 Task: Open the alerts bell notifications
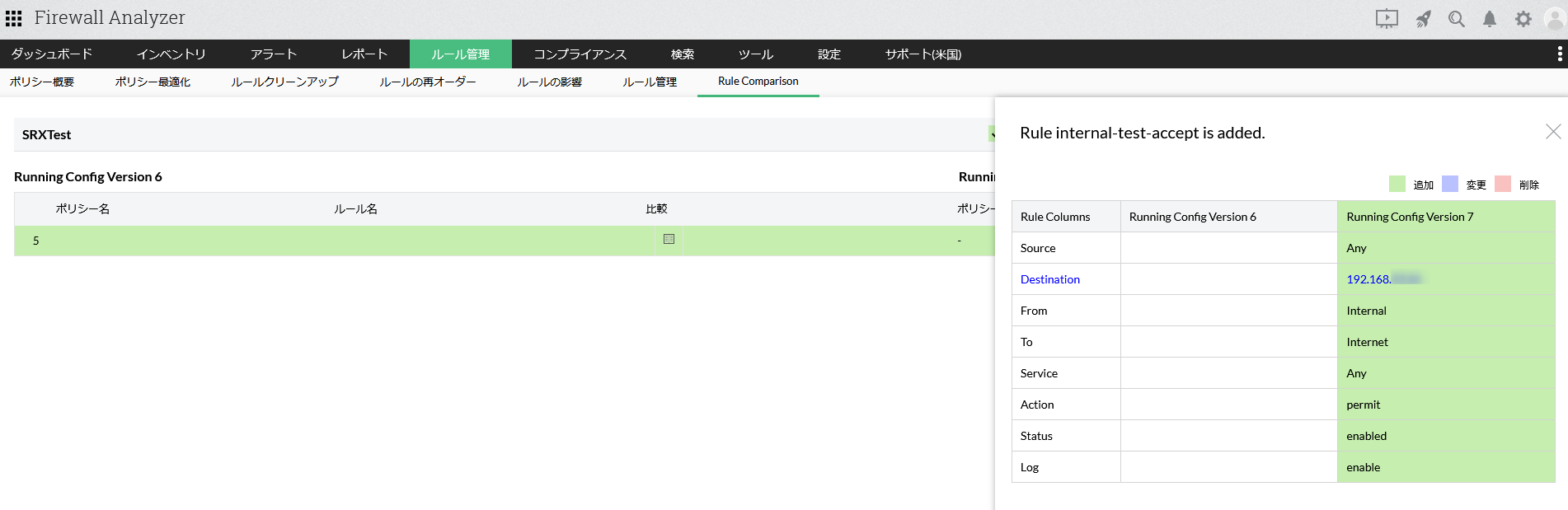(1490, 19)
